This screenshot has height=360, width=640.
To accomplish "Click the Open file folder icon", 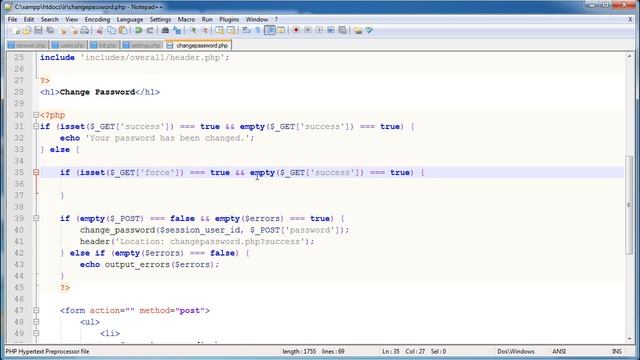I will 27,30.
